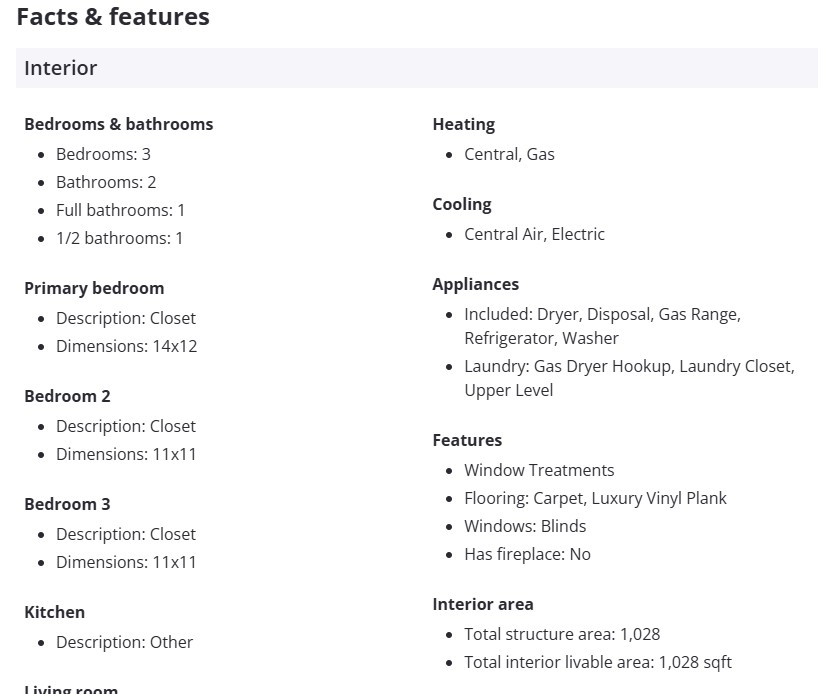The width and height of the screenshot is (823, 694).
Task: Select the Bedrooms & bathrooms heading
Action: (118, 124)
